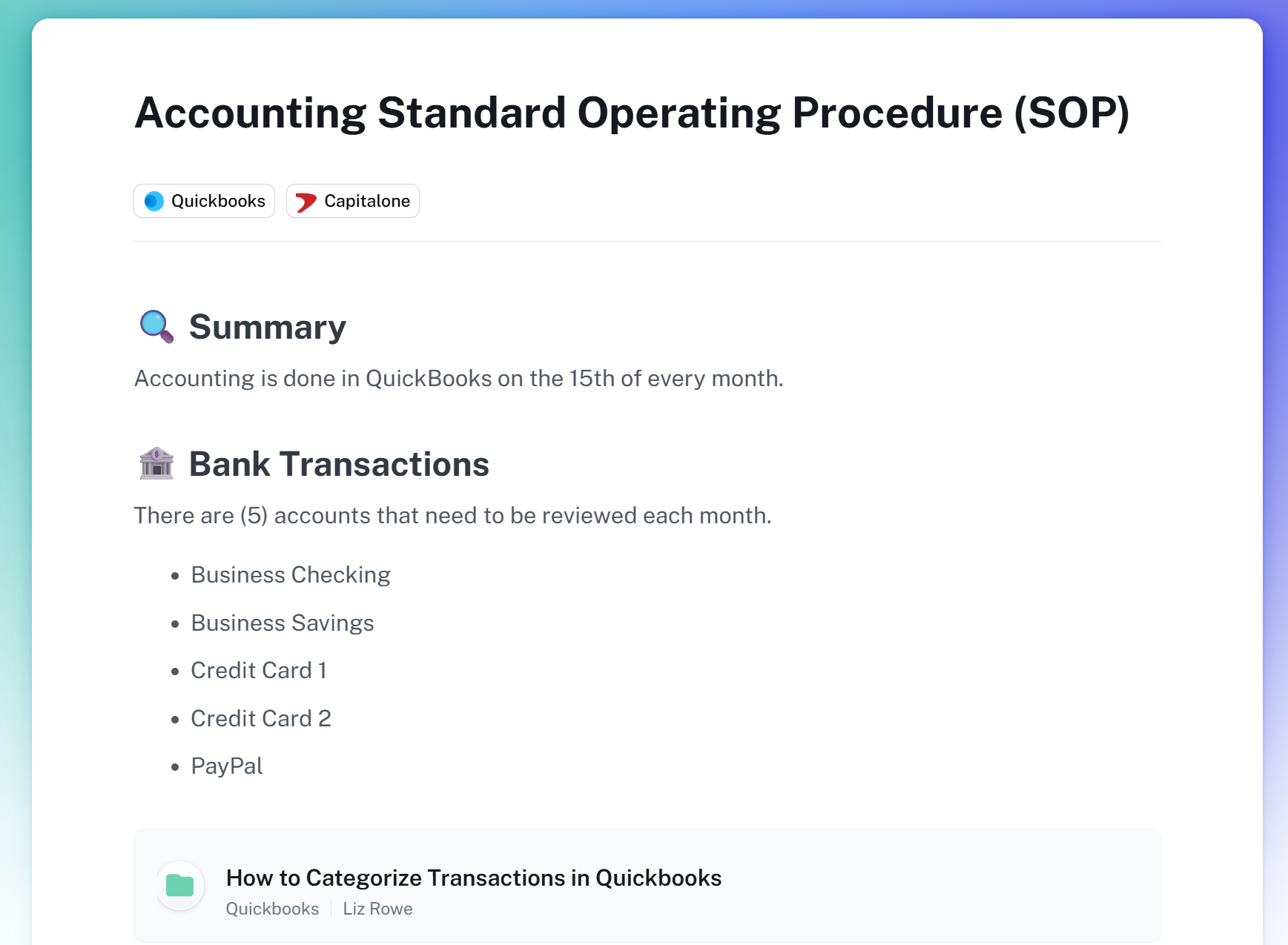The image size is (1288, 945).
Task: Click the Accounting Standard Operating Procedure title
Action: pos(632,113)
